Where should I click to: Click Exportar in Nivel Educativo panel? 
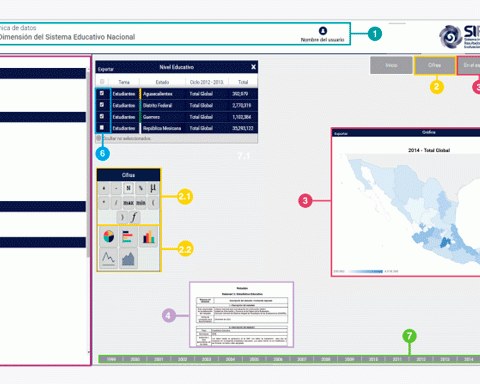point(106,69)
